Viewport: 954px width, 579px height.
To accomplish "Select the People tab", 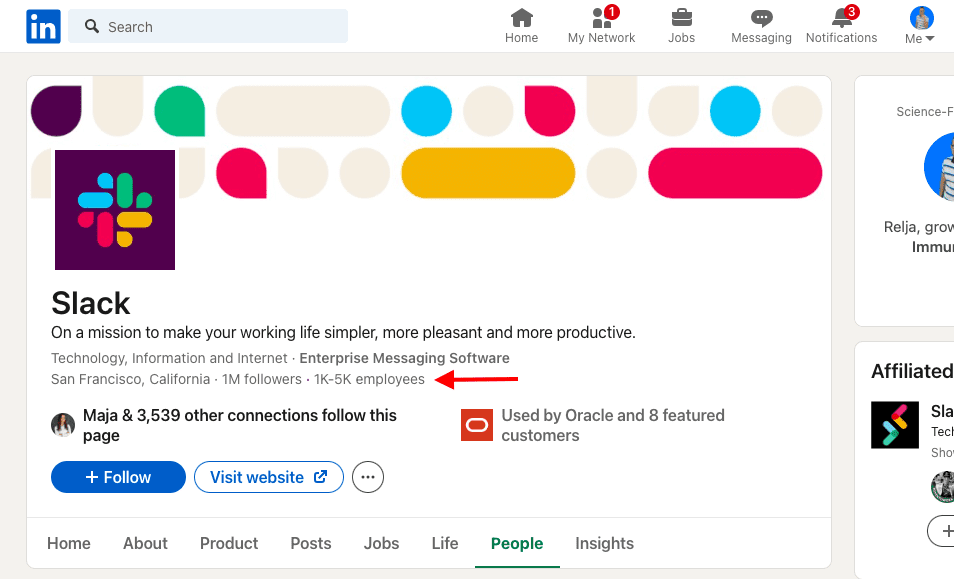I will pyautogui.click(x=517, y=543).
